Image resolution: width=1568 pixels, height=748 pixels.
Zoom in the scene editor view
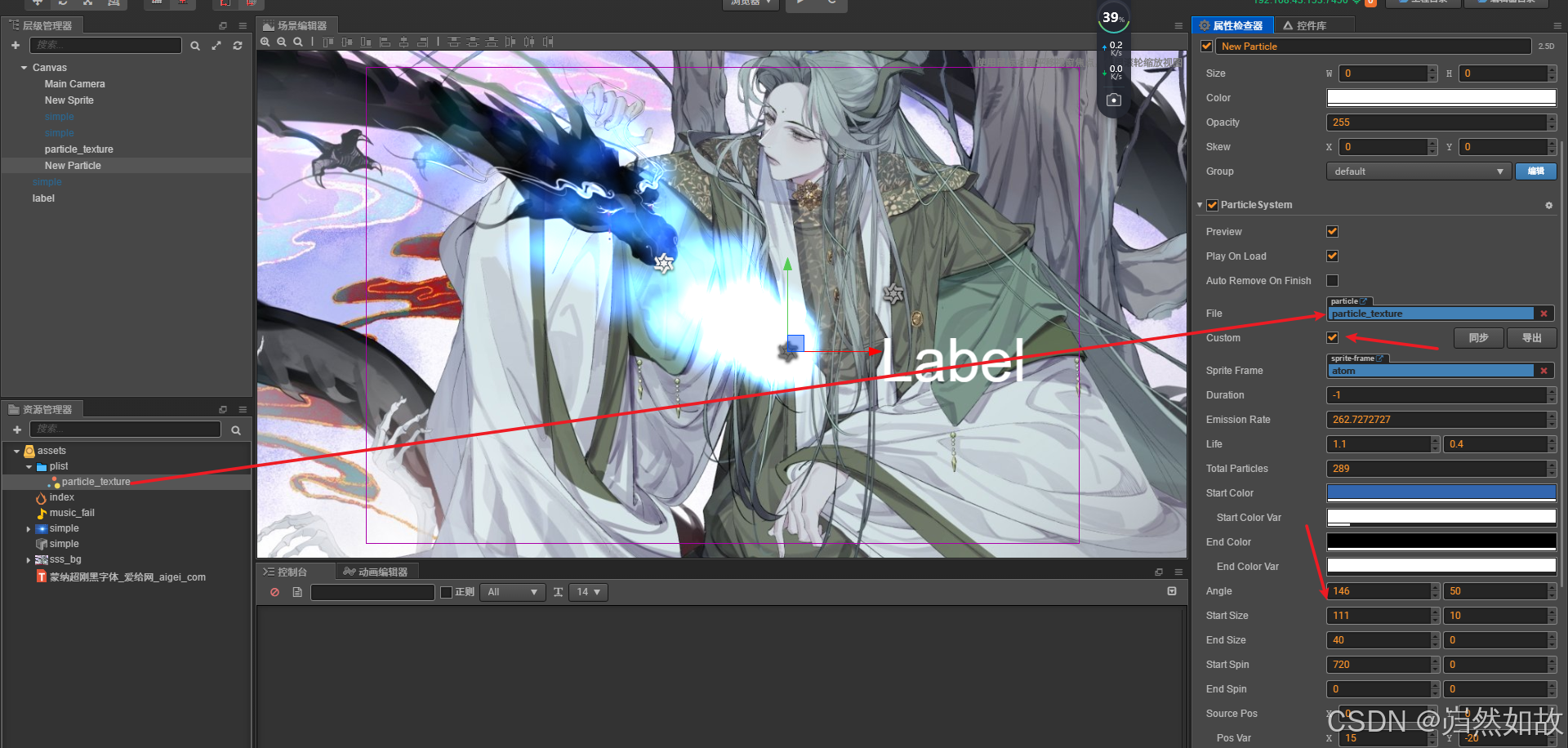(x=265, y=42)
